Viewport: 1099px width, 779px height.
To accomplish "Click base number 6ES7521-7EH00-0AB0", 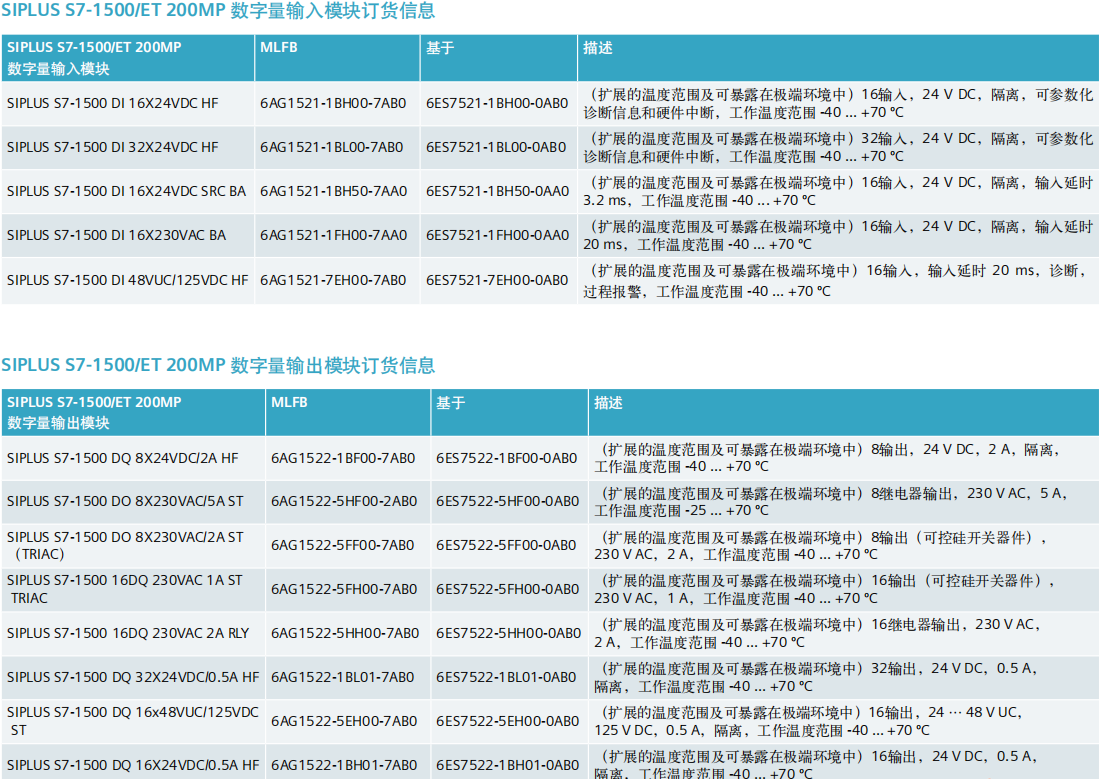I will pyautogui.click(x=497, y=280).
